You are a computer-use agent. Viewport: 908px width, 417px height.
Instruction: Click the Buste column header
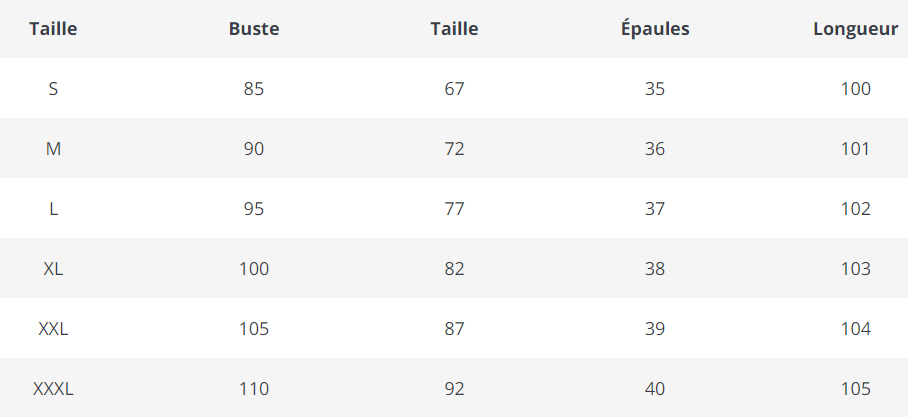(x=254, y=29)
